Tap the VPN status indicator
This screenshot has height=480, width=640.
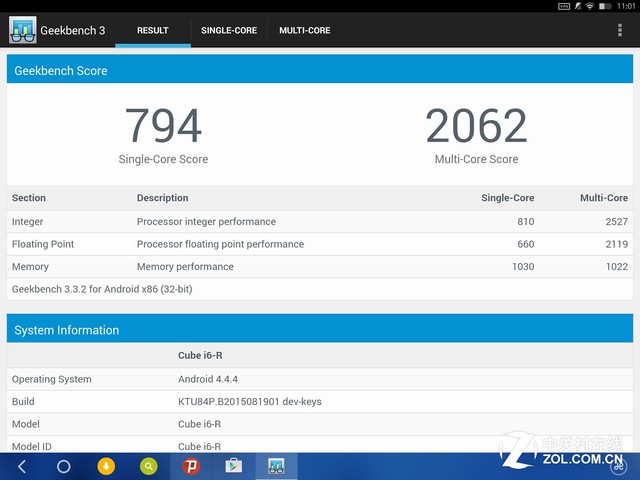point(564,6)
